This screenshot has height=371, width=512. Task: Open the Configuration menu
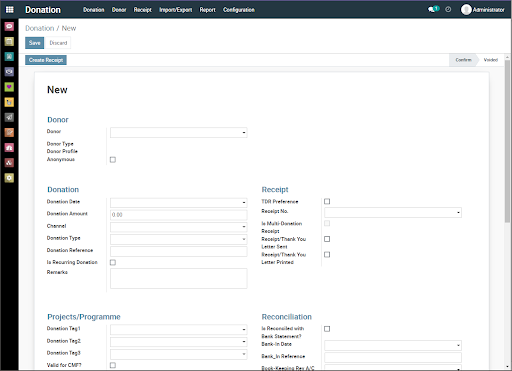coord(239,10)
